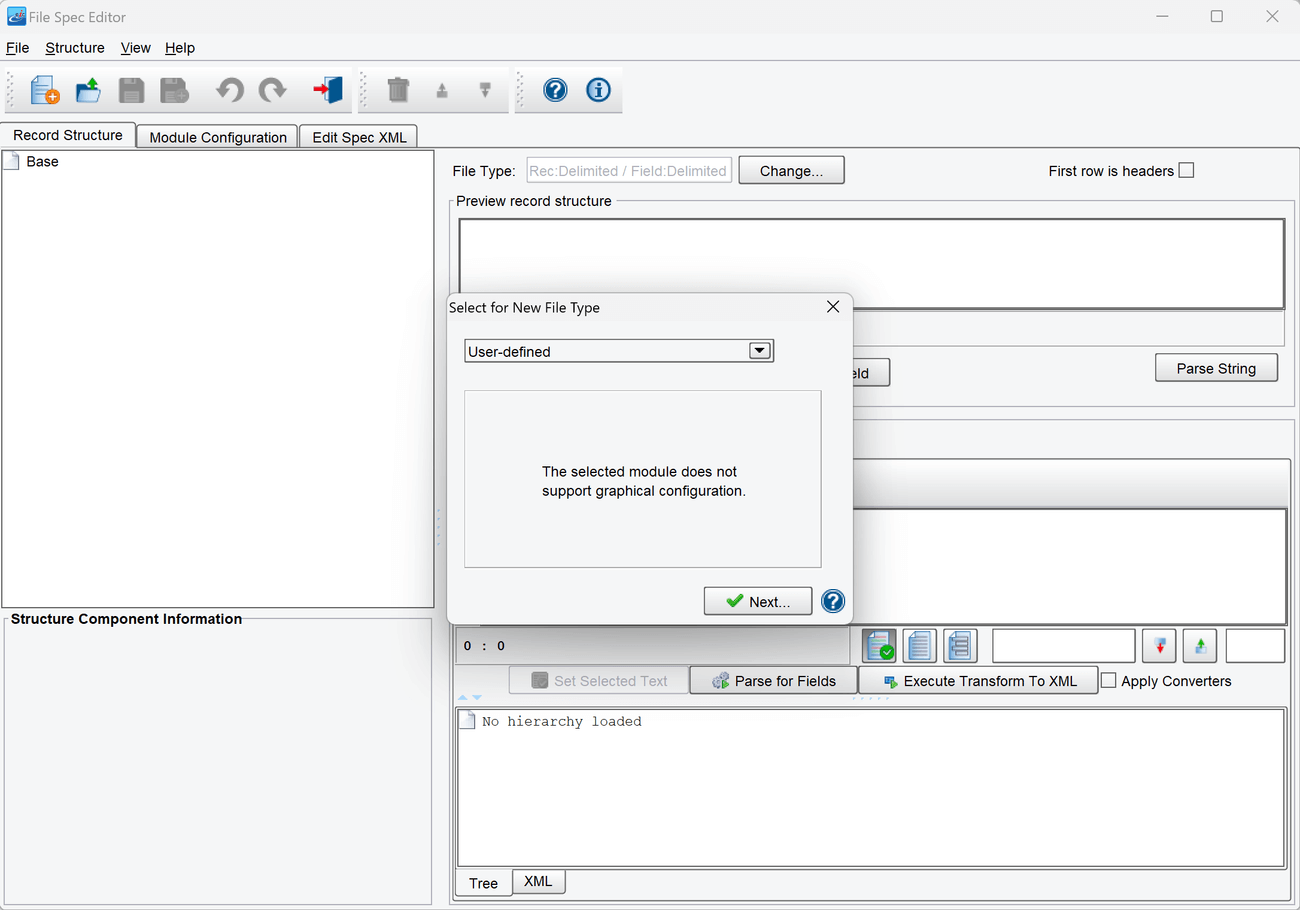Click the search text field beside arrow buttons
Viewport: 1300px width, 910px height.
point(1064,646)
